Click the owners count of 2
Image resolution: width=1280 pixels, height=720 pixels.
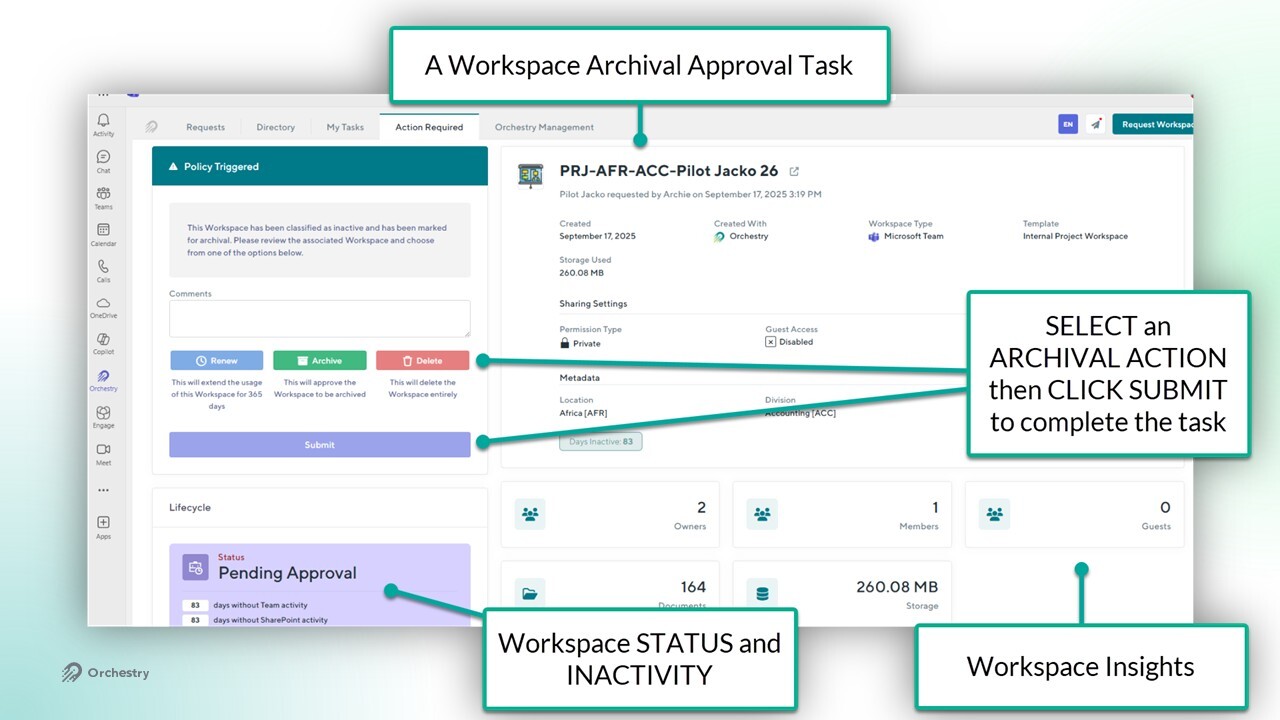tap(701, 508)
